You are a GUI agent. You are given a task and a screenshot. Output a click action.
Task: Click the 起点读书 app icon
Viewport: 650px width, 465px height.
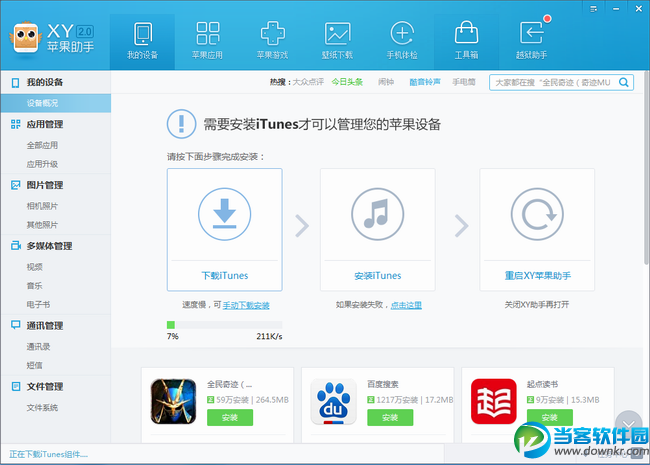pyautogui.click(x=493, y=401)
